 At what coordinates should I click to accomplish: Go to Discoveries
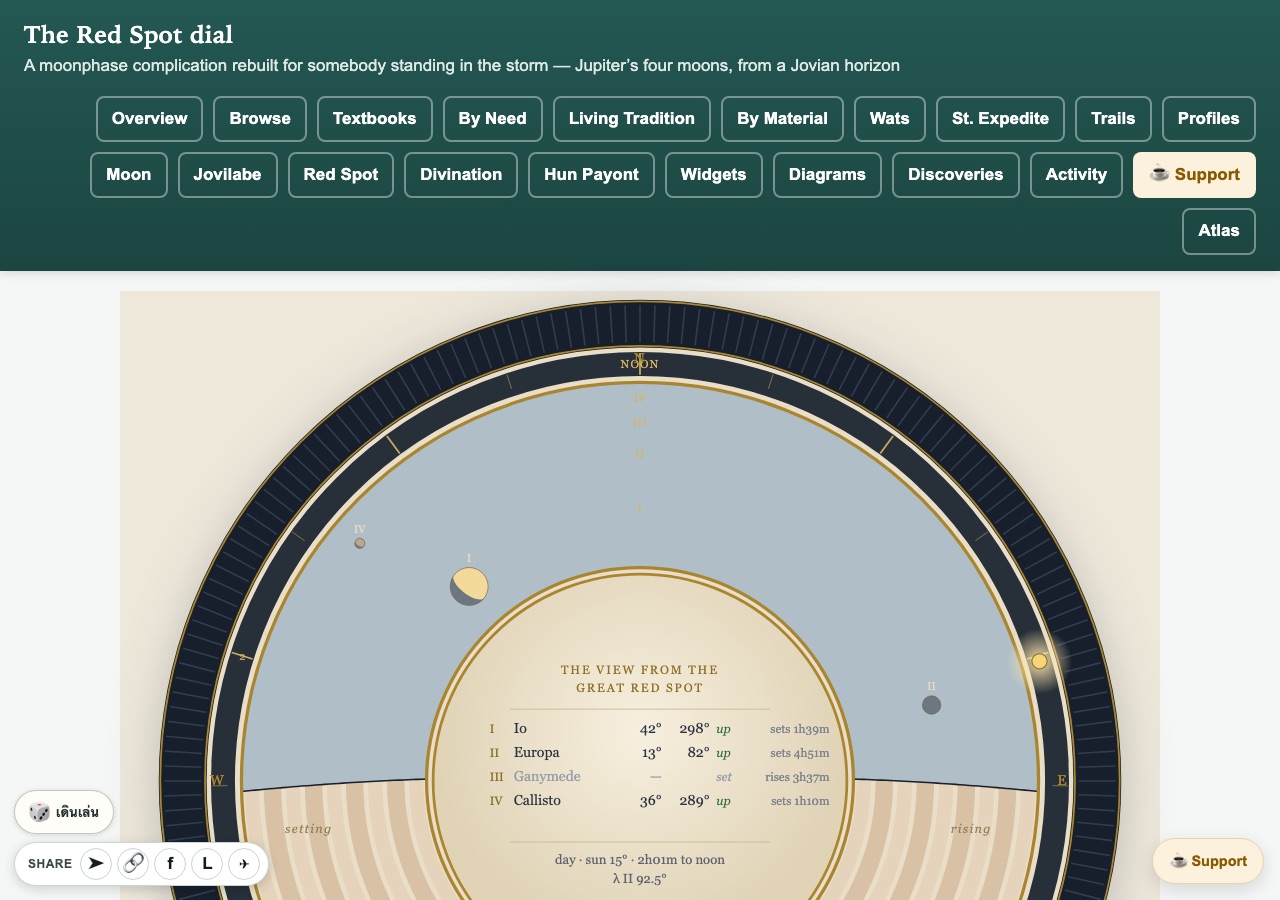(956, 175)
